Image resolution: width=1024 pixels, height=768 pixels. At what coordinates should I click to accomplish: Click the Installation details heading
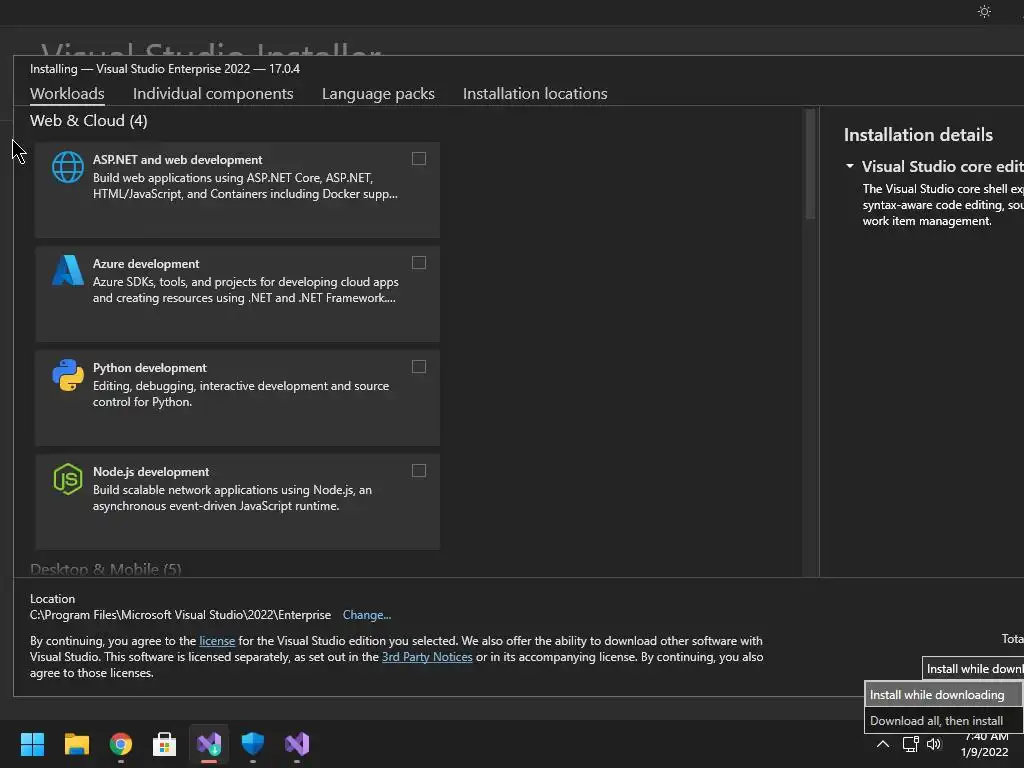[x=918, y=135]
